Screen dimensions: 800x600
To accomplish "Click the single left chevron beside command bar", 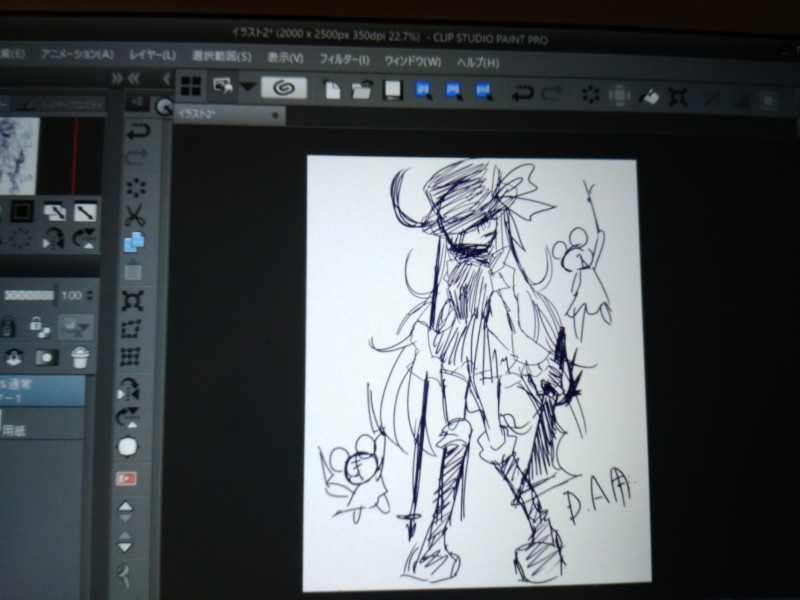I will coord(166,79).
